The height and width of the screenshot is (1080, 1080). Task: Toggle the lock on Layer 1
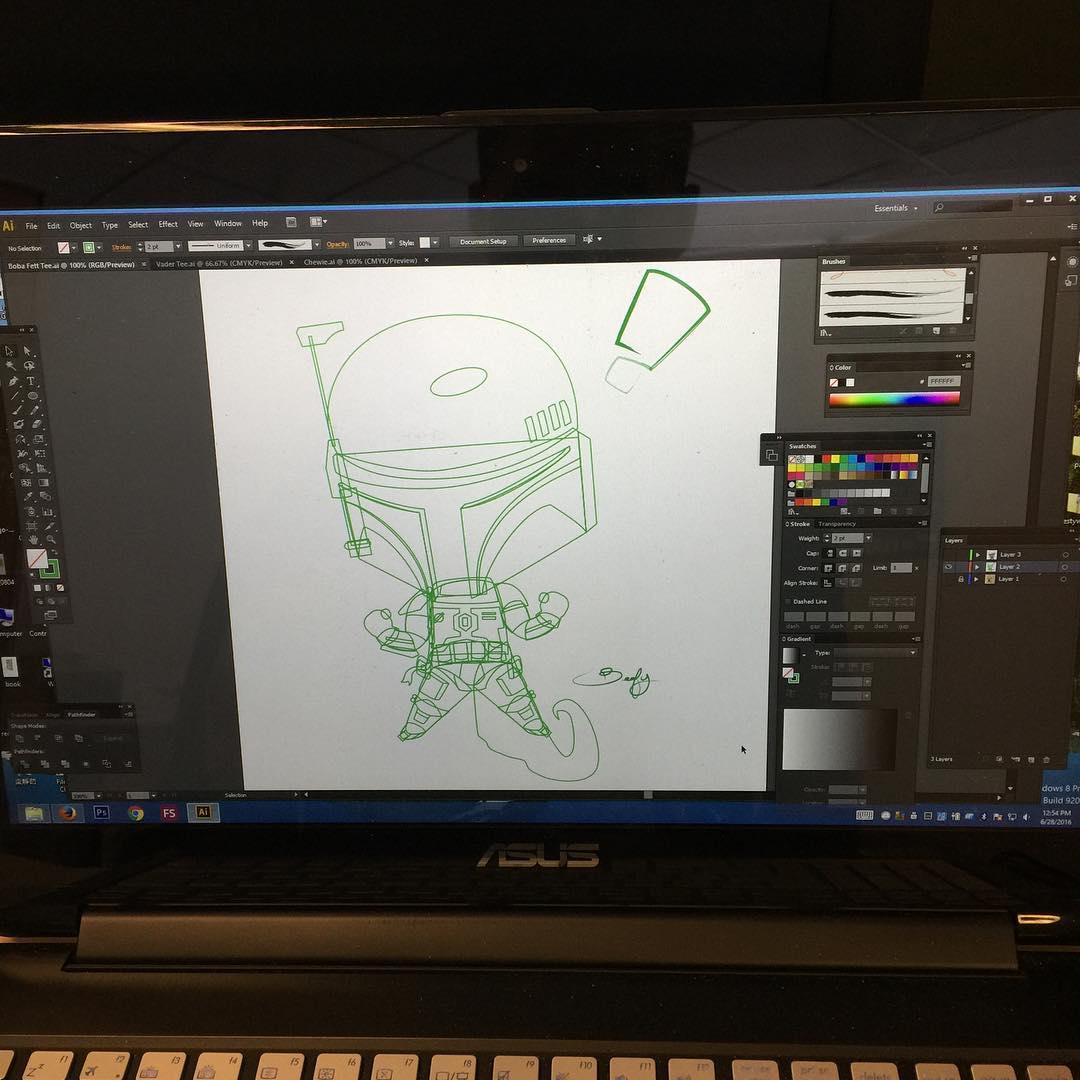click(x=961, y=579)
